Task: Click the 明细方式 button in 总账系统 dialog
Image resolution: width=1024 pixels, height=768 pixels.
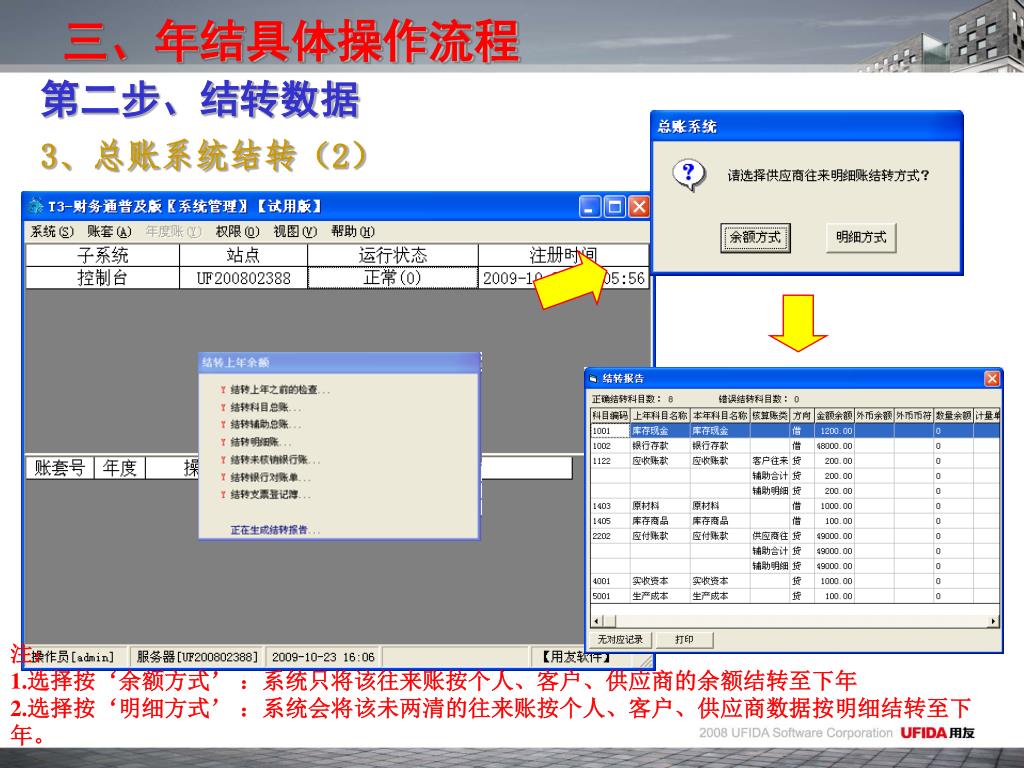Action: (861, 237)
